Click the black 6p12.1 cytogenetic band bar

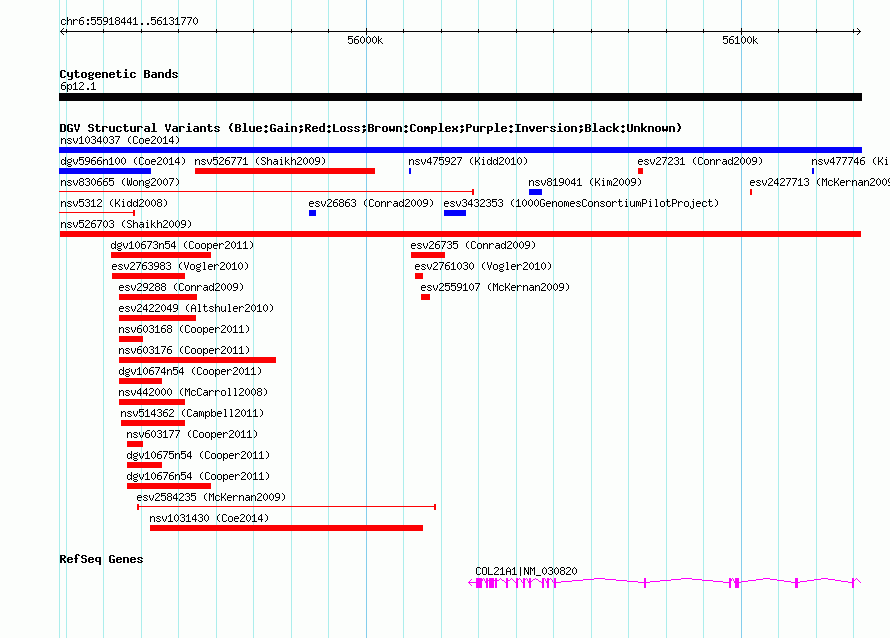460,97
